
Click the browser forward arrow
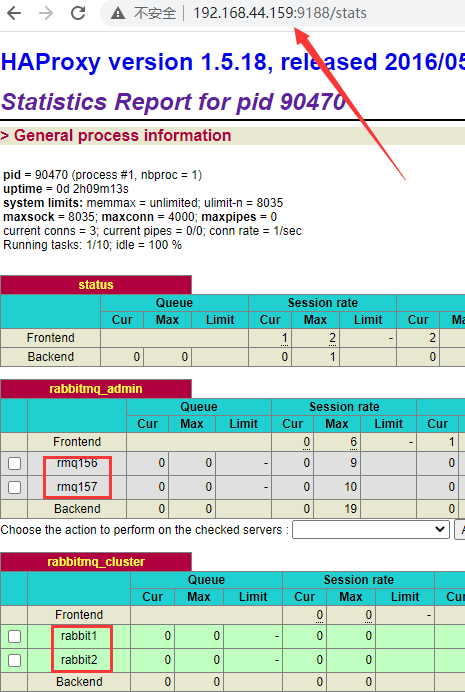pos(45,13)
